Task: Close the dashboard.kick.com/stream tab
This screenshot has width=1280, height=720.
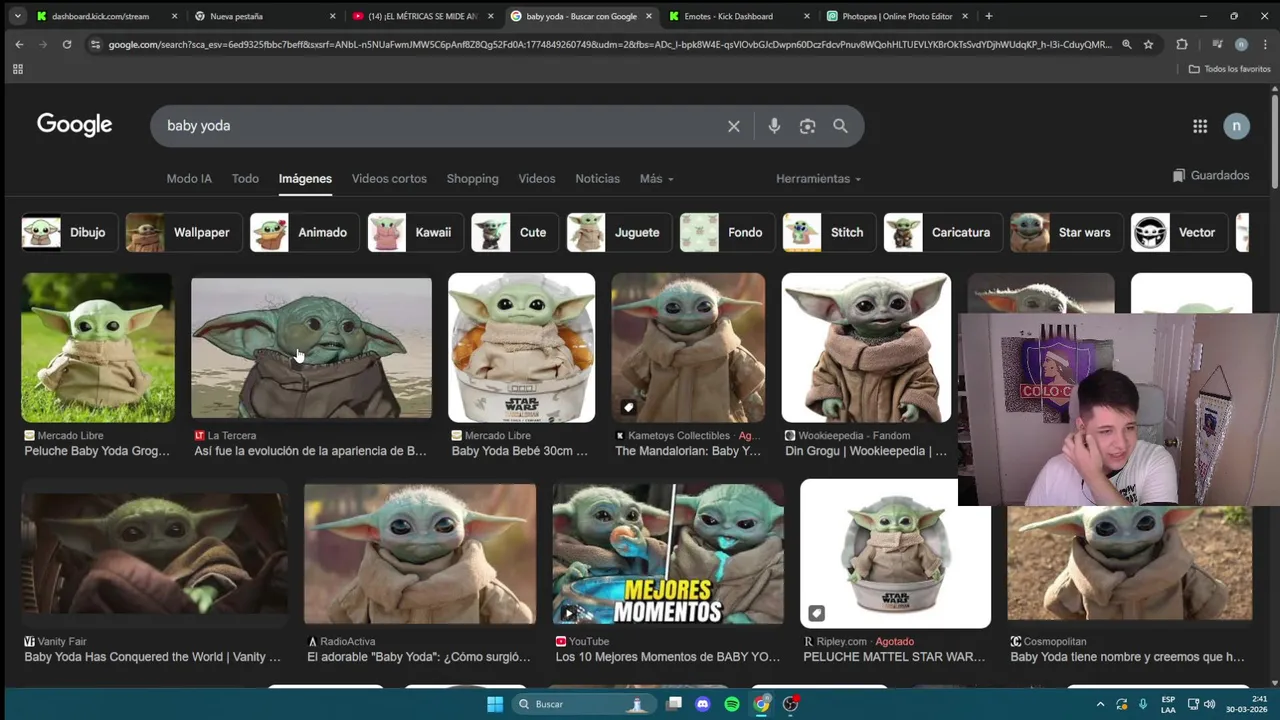Action: pos(174,16)
